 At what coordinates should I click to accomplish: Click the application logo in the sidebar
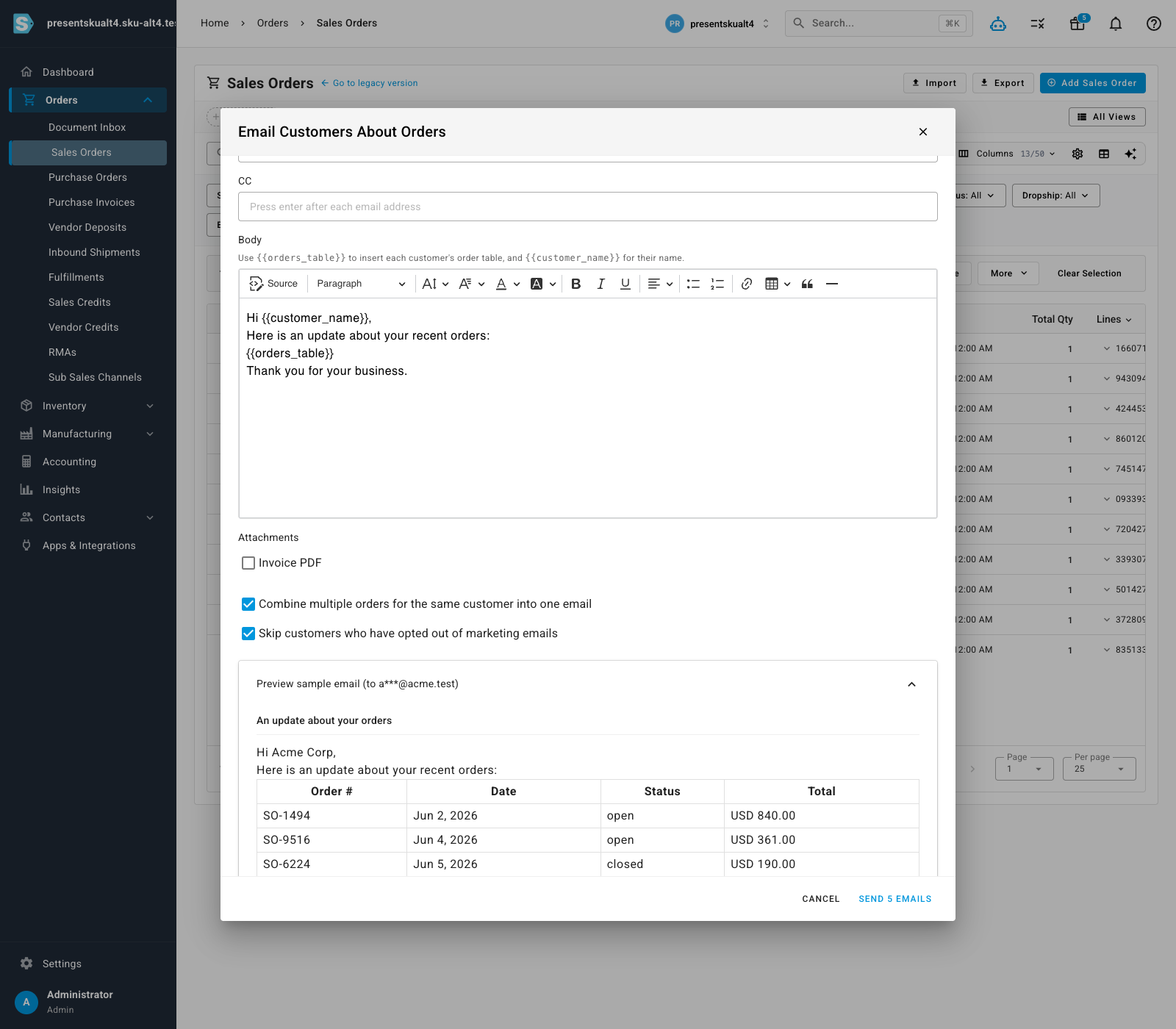point(24,24)
